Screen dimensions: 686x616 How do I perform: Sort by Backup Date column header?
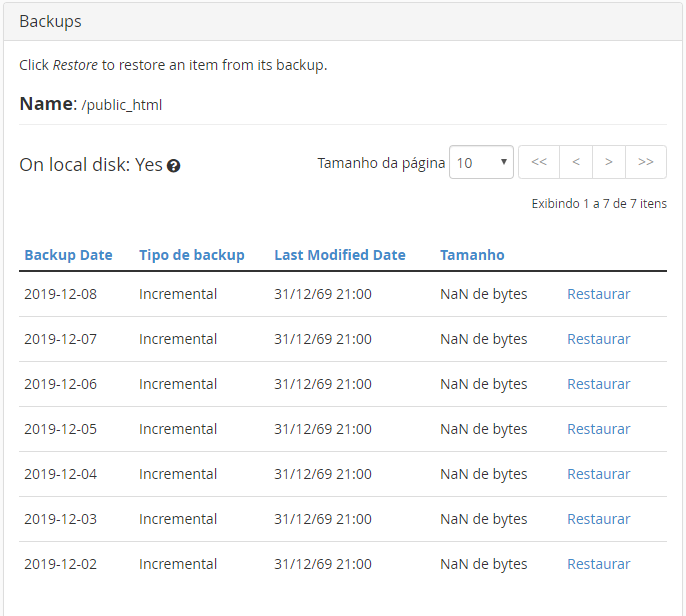(68, 255)
